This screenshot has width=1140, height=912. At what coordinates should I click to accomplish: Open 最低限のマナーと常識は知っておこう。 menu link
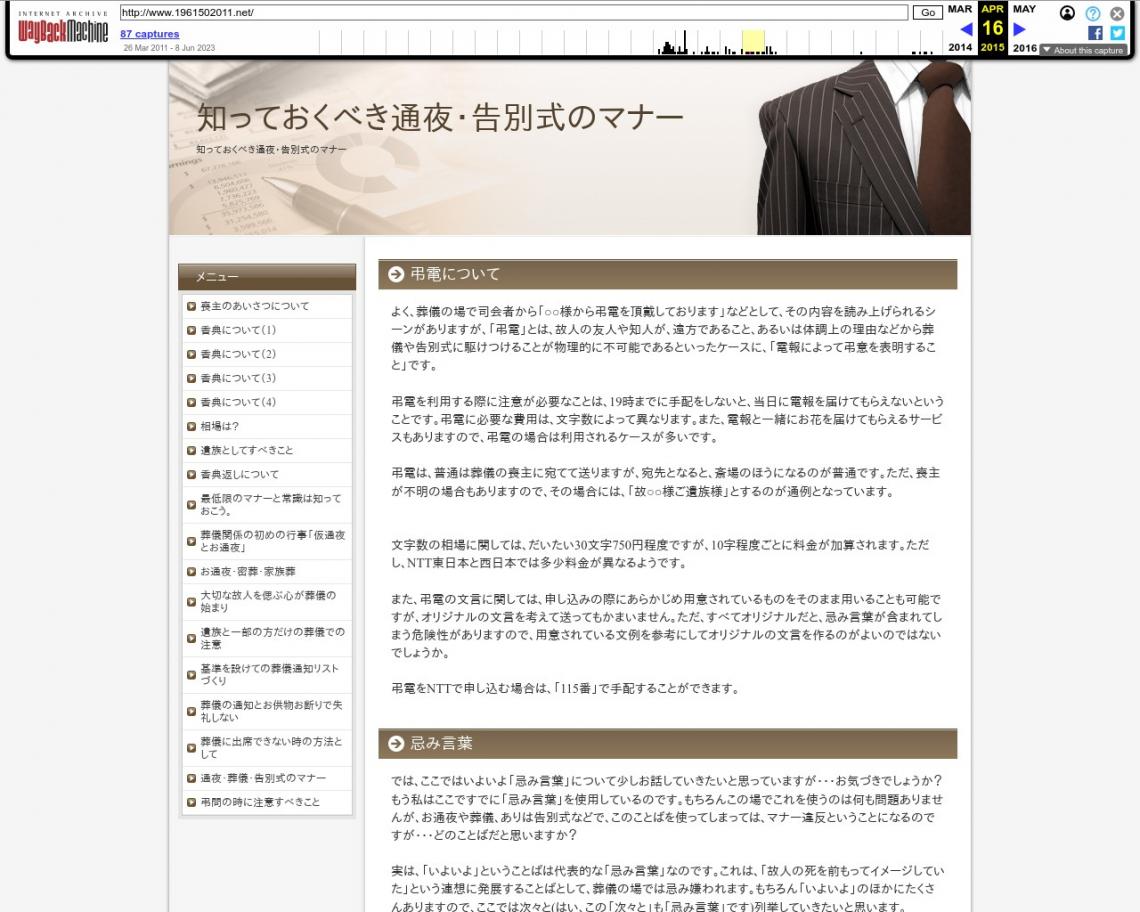[270, 504]
